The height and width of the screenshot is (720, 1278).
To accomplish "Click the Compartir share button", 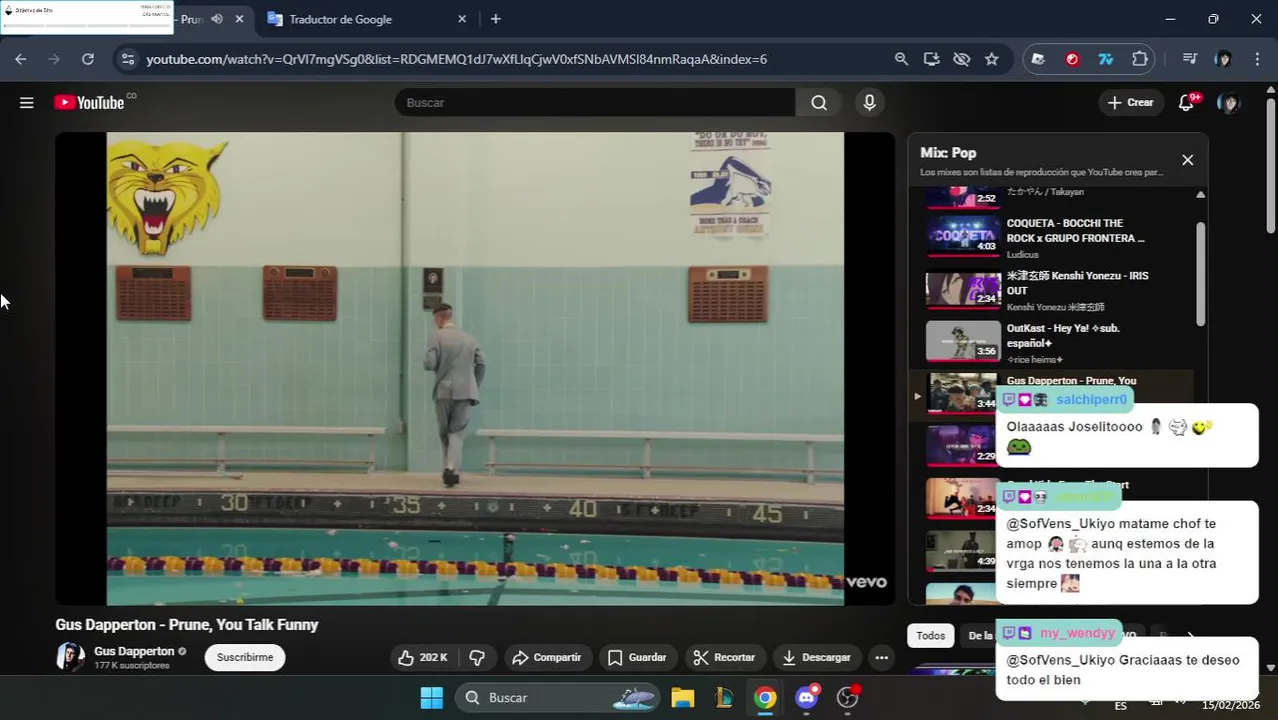I will click(546, 657).
